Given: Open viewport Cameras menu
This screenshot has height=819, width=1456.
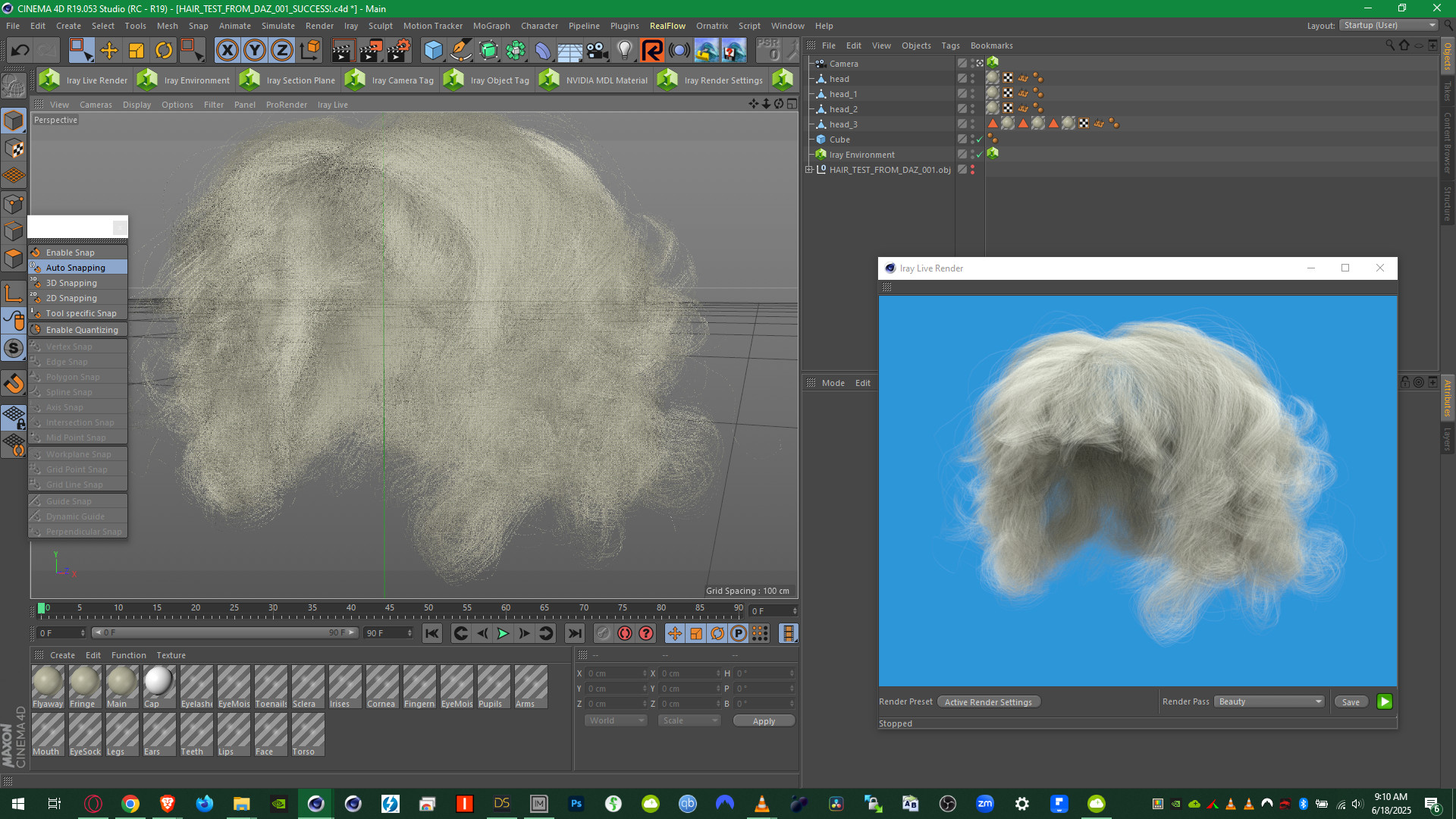Looking at the screenshot, I should [x=96, y=105].
